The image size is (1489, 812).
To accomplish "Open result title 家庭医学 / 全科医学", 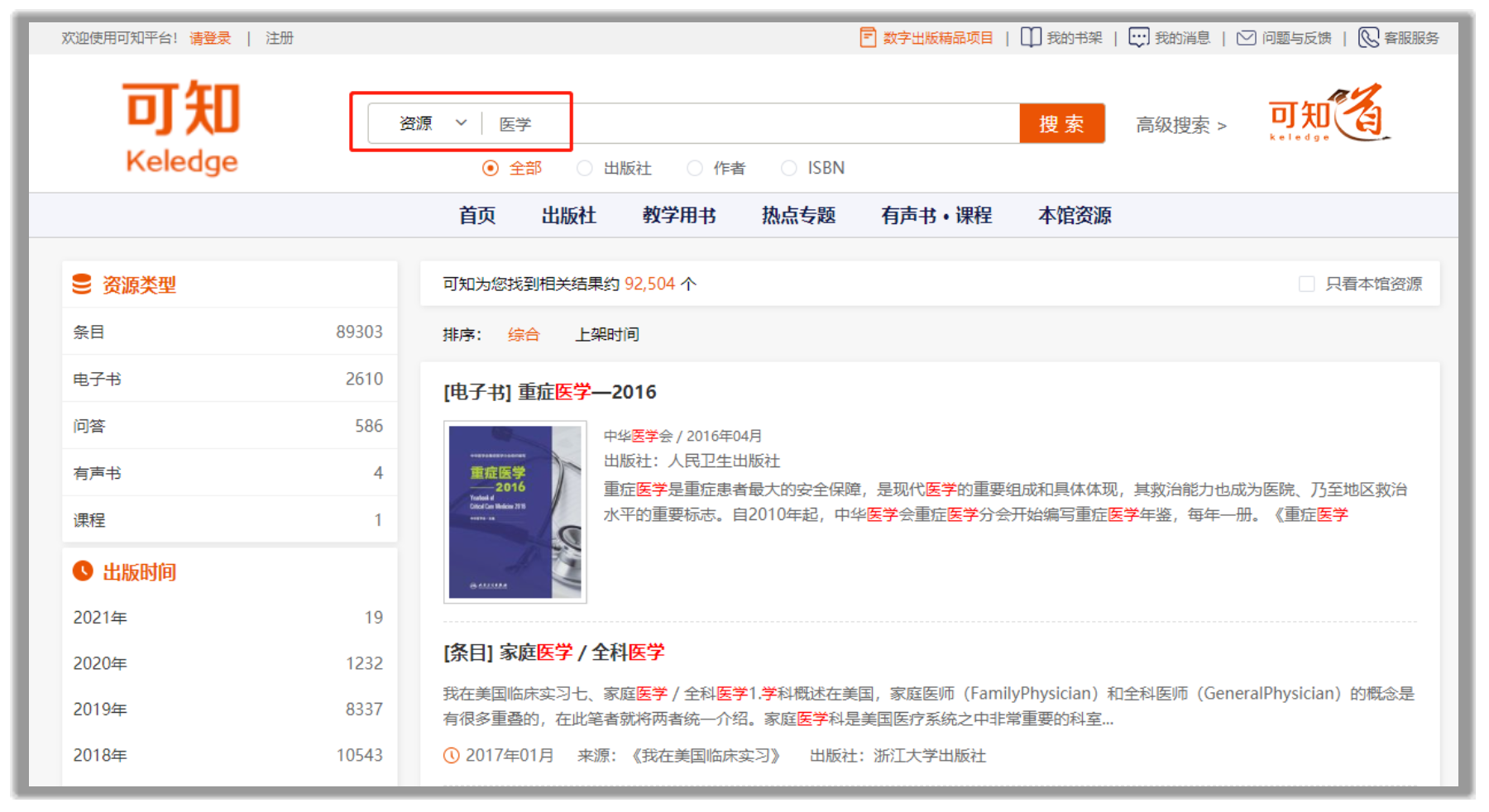I will 554,652.
